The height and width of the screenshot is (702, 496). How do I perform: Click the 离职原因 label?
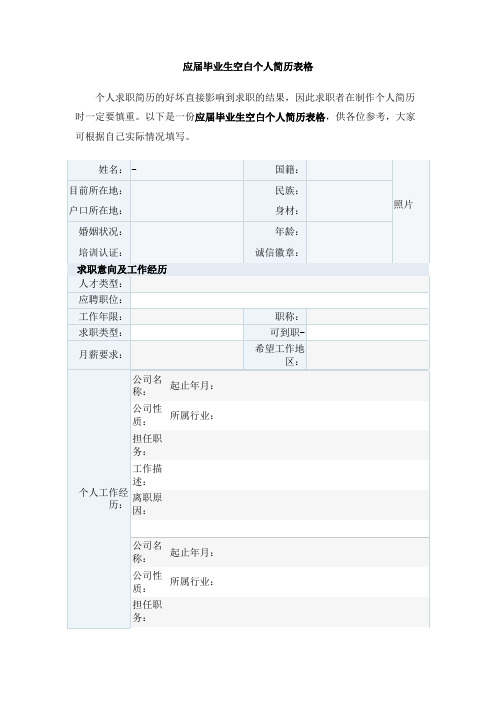[147, 504]
